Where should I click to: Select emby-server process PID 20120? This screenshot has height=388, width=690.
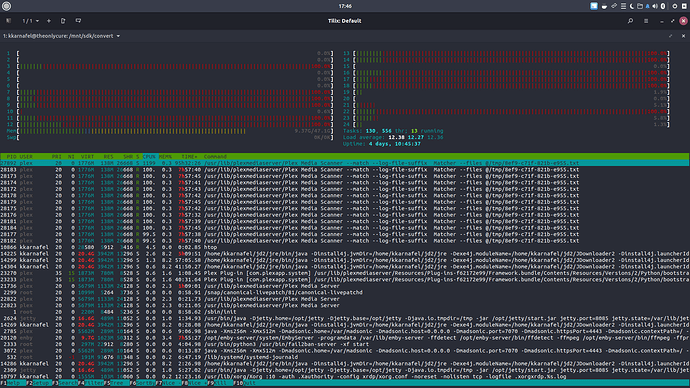tap(345, 338)
